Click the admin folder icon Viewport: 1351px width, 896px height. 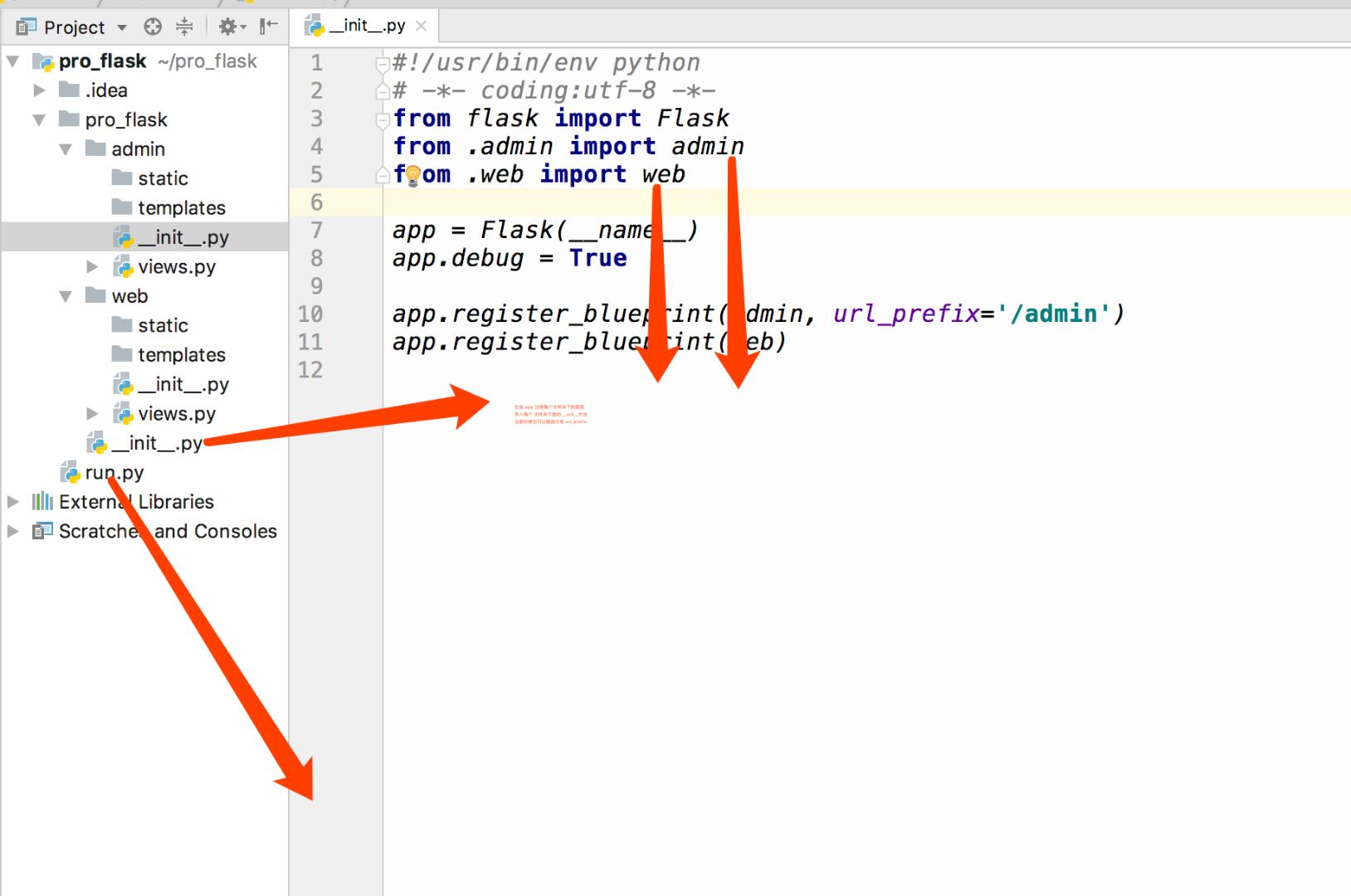point(96,149)
